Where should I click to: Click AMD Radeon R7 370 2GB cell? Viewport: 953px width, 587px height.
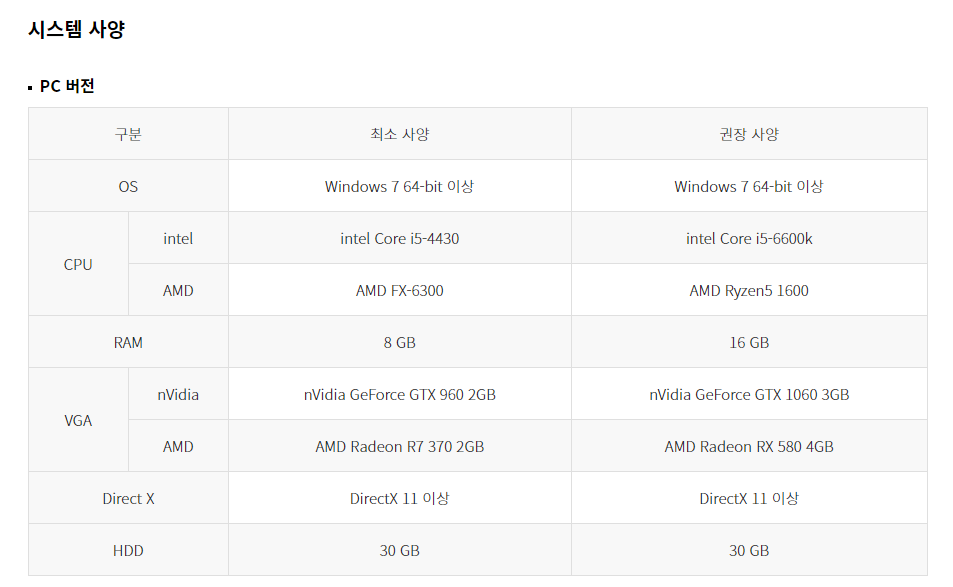(400, 446)
